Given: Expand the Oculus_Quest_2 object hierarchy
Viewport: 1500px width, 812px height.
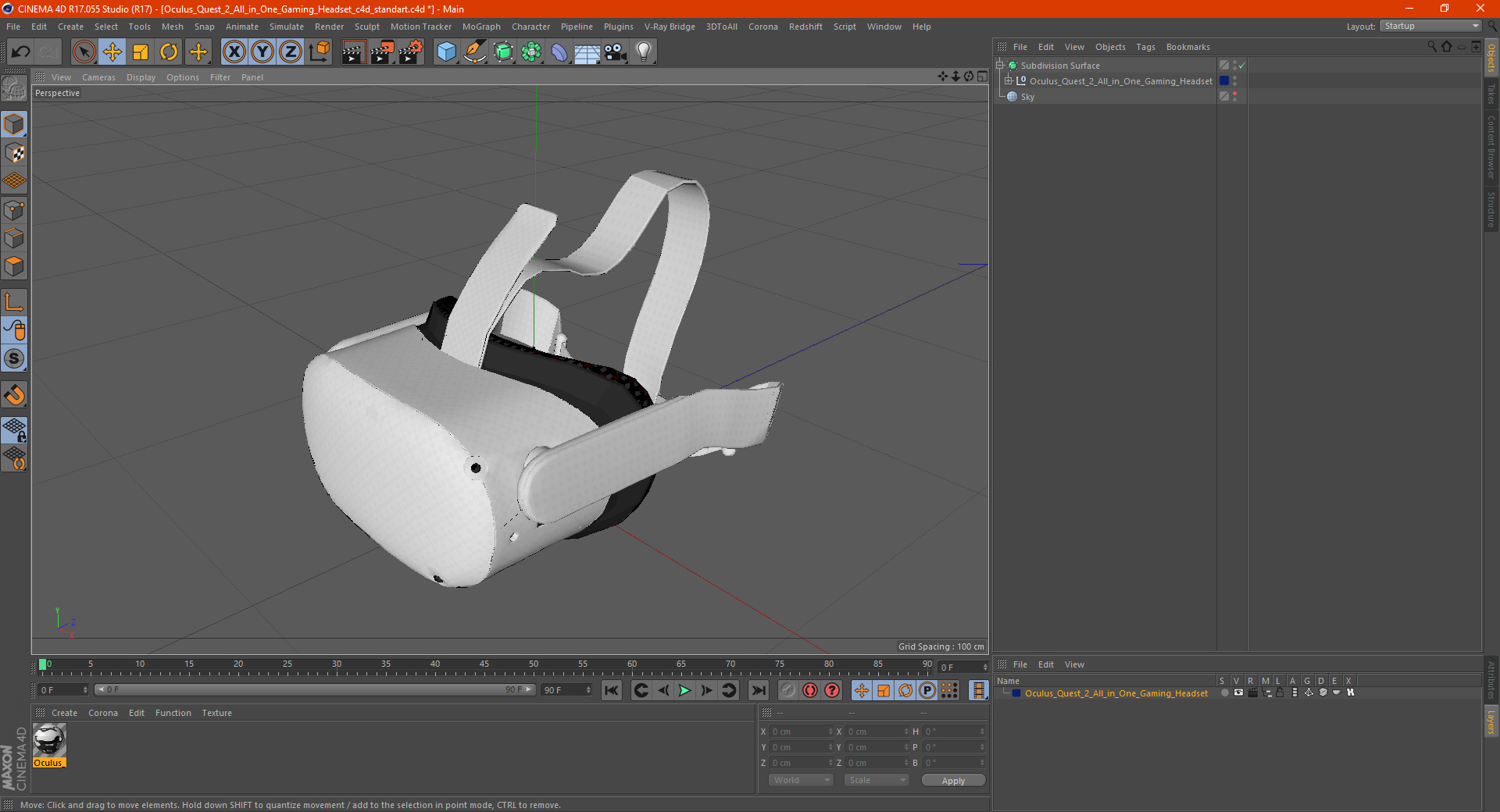Looking at the screenshot, I should [x=1009, y=80].
